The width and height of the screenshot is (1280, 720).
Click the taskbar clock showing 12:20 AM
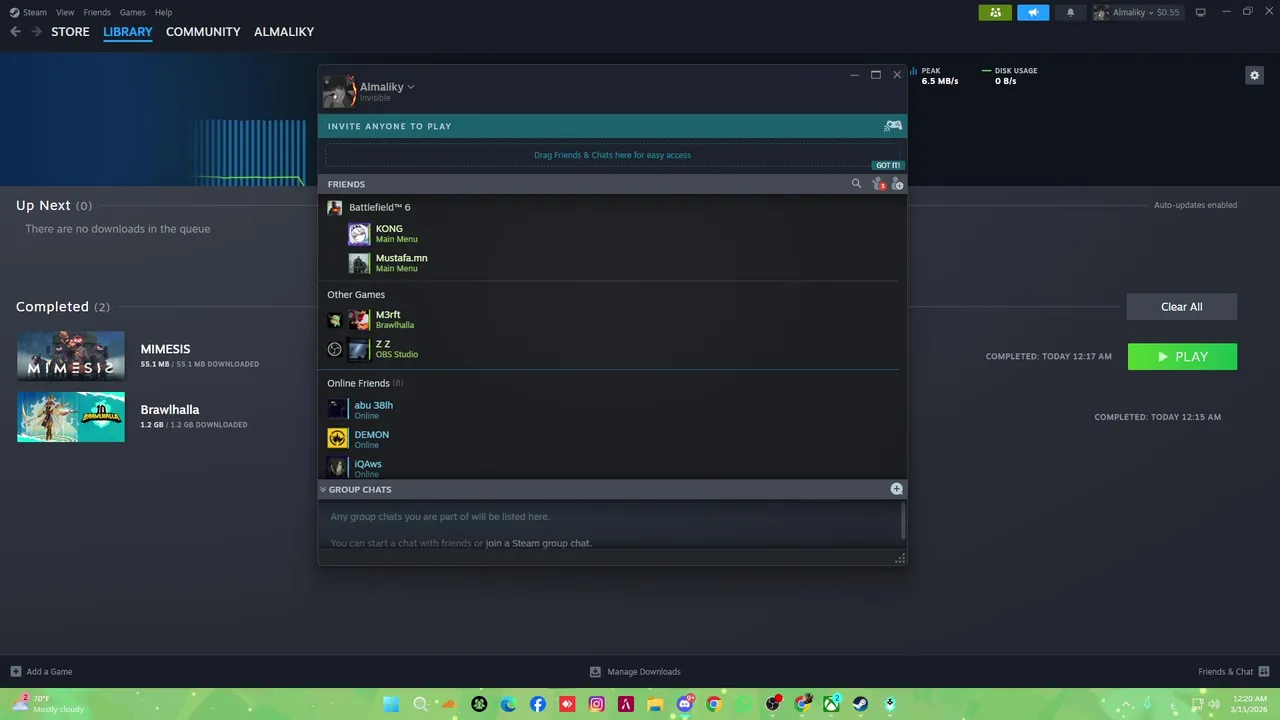point(1250,704)
